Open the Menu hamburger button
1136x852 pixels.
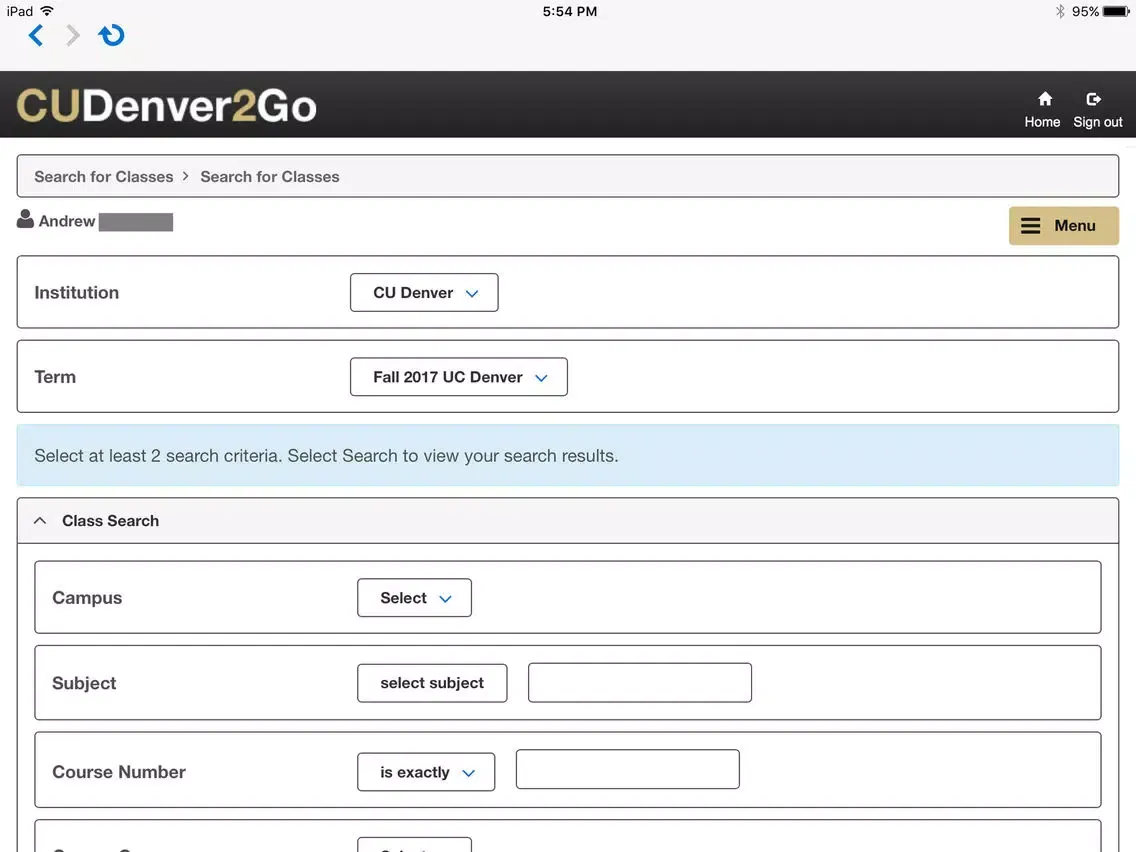pos(1064,225)
